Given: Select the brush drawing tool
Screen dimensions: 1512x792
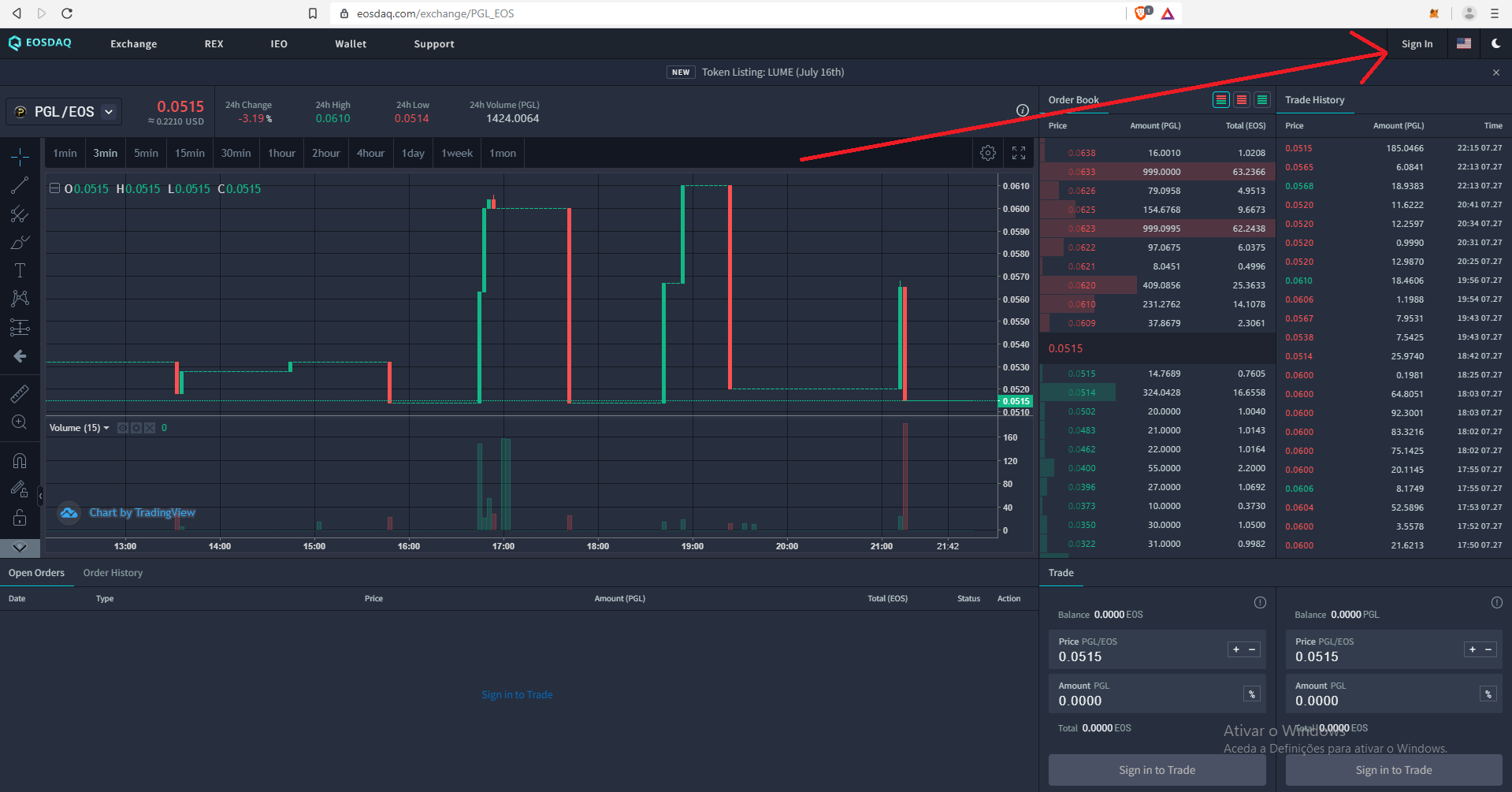Looking at the screenshot, I should (20, 243).
